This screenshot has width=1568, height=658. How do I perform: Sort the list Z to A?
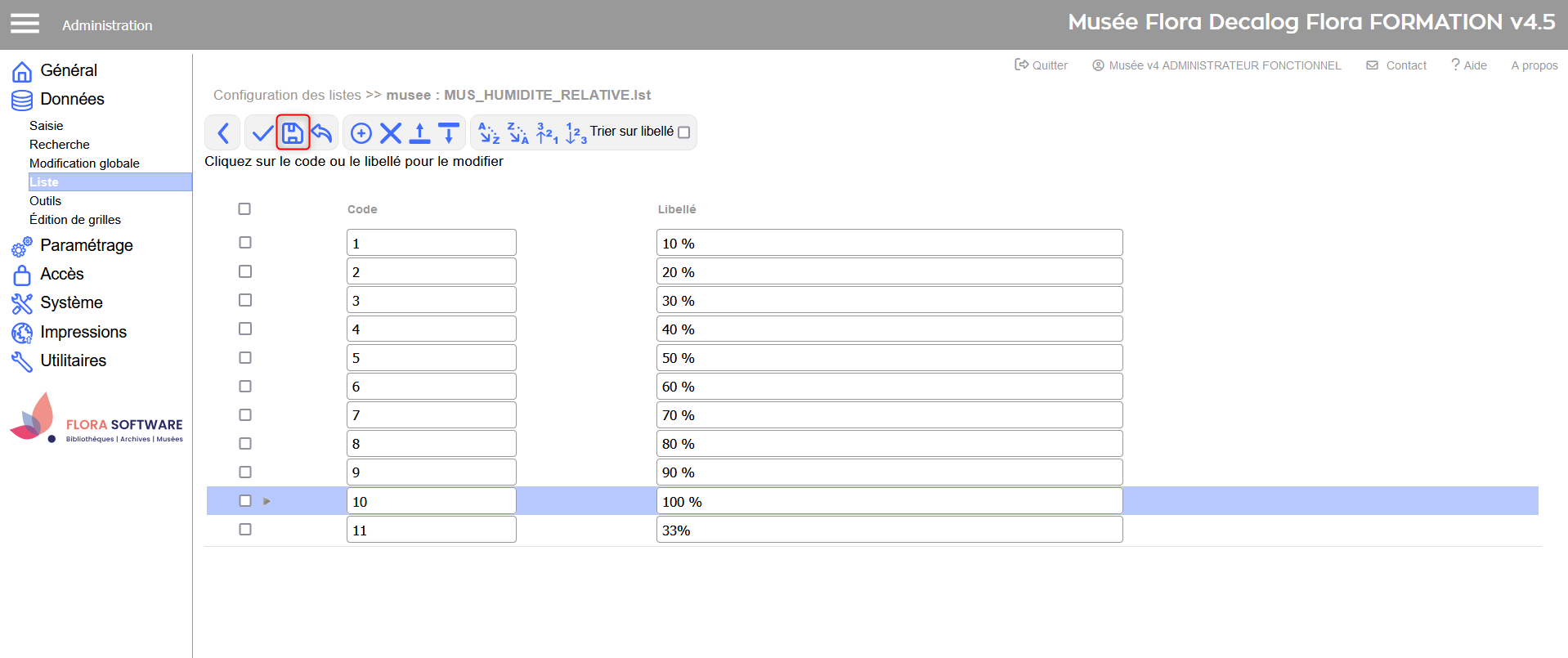tap(518, 132)
